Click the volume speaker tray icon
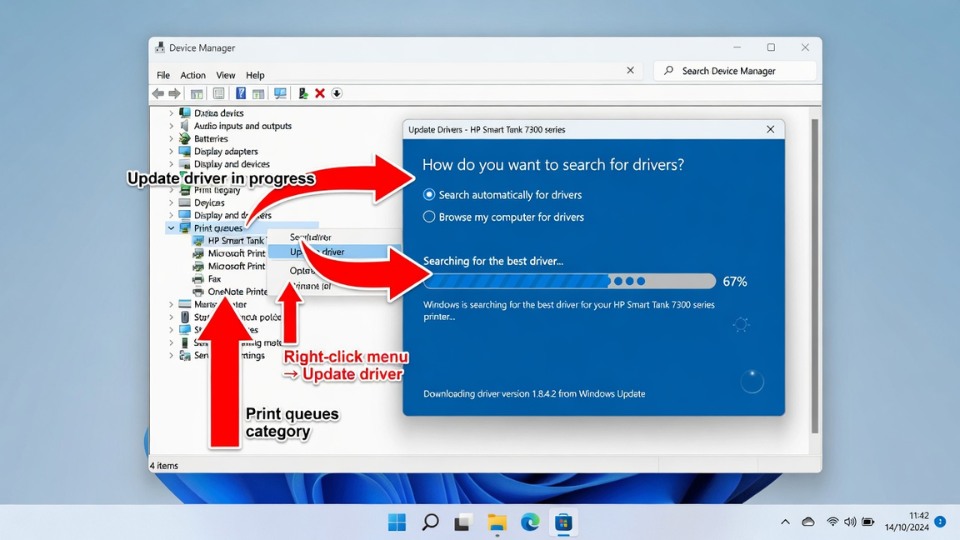 [850, 522]
